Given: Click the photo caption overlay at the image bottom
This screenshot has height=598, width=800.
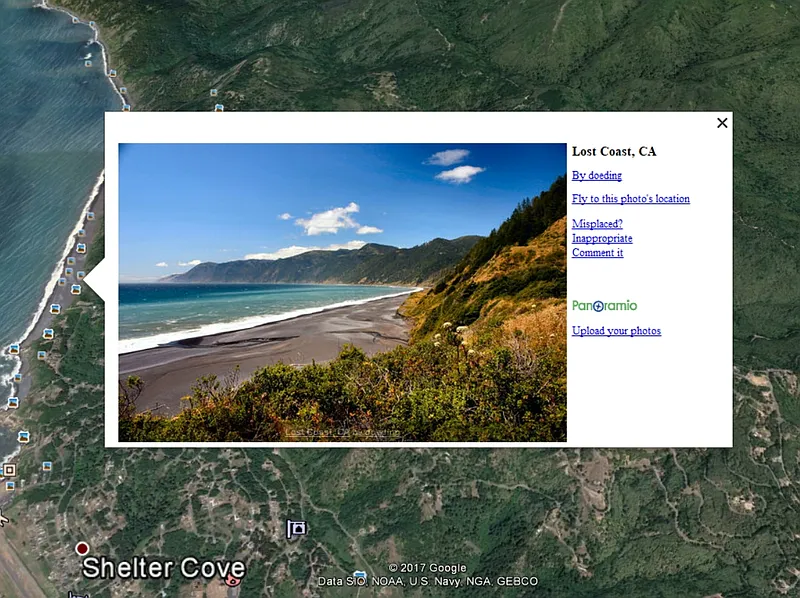Looking at the screenshot, I should coord(342,433).
